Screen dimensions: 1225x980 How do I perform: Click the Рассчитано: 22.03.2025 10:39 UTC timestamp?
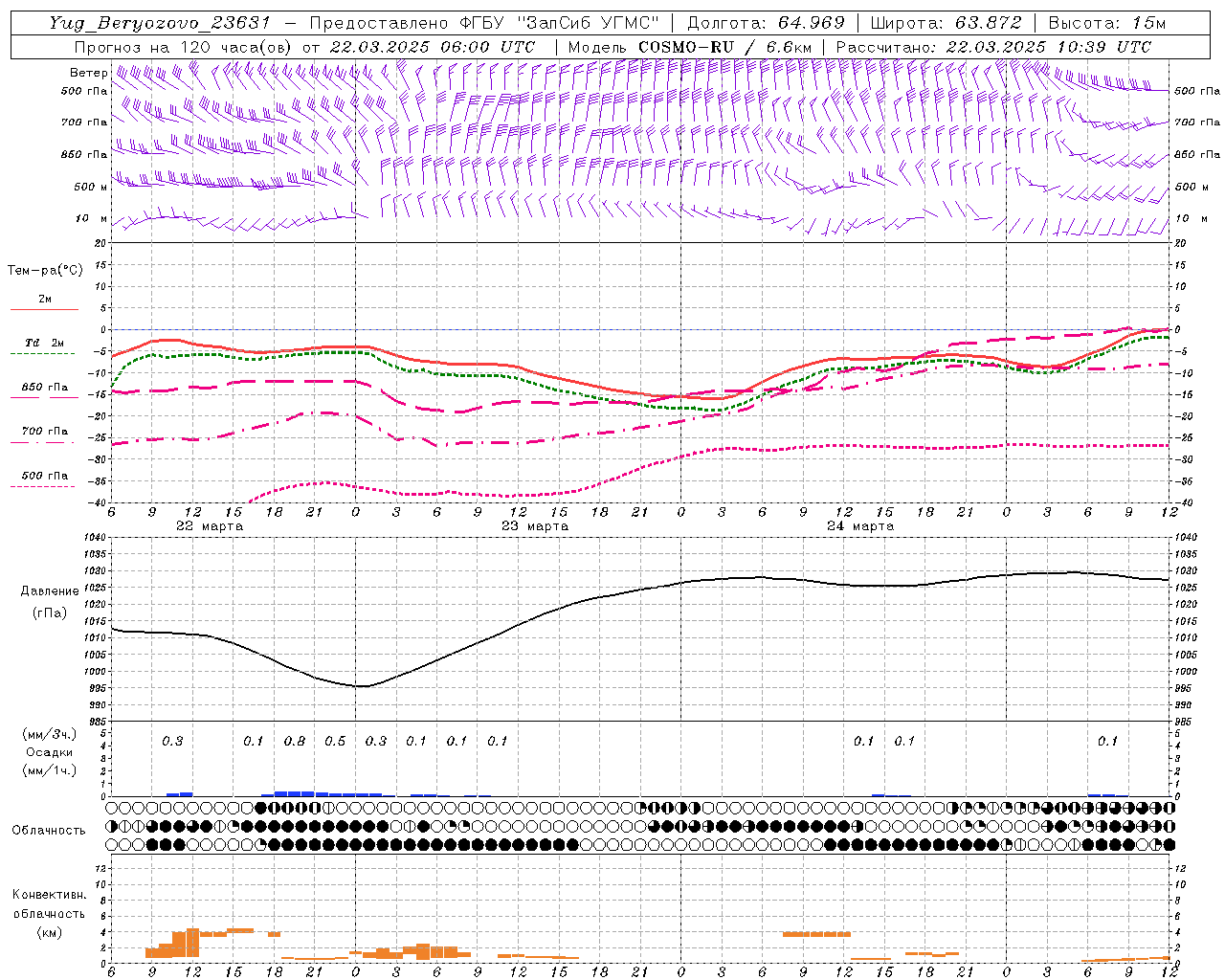(x=993, y=47)
